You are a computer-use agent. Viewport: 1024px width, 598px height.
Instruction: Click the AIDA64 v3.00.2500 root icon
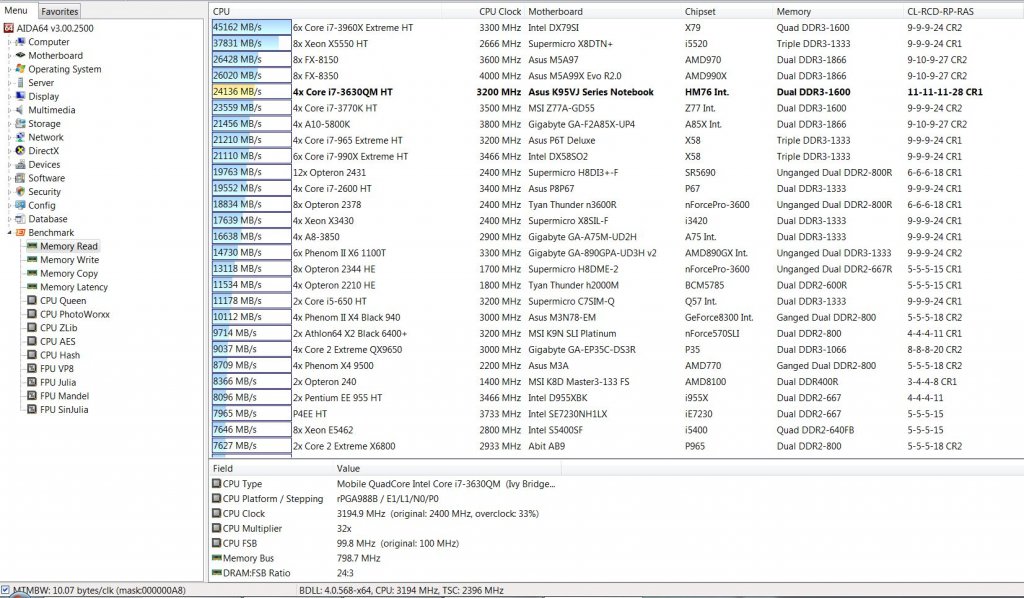(8, 28)
